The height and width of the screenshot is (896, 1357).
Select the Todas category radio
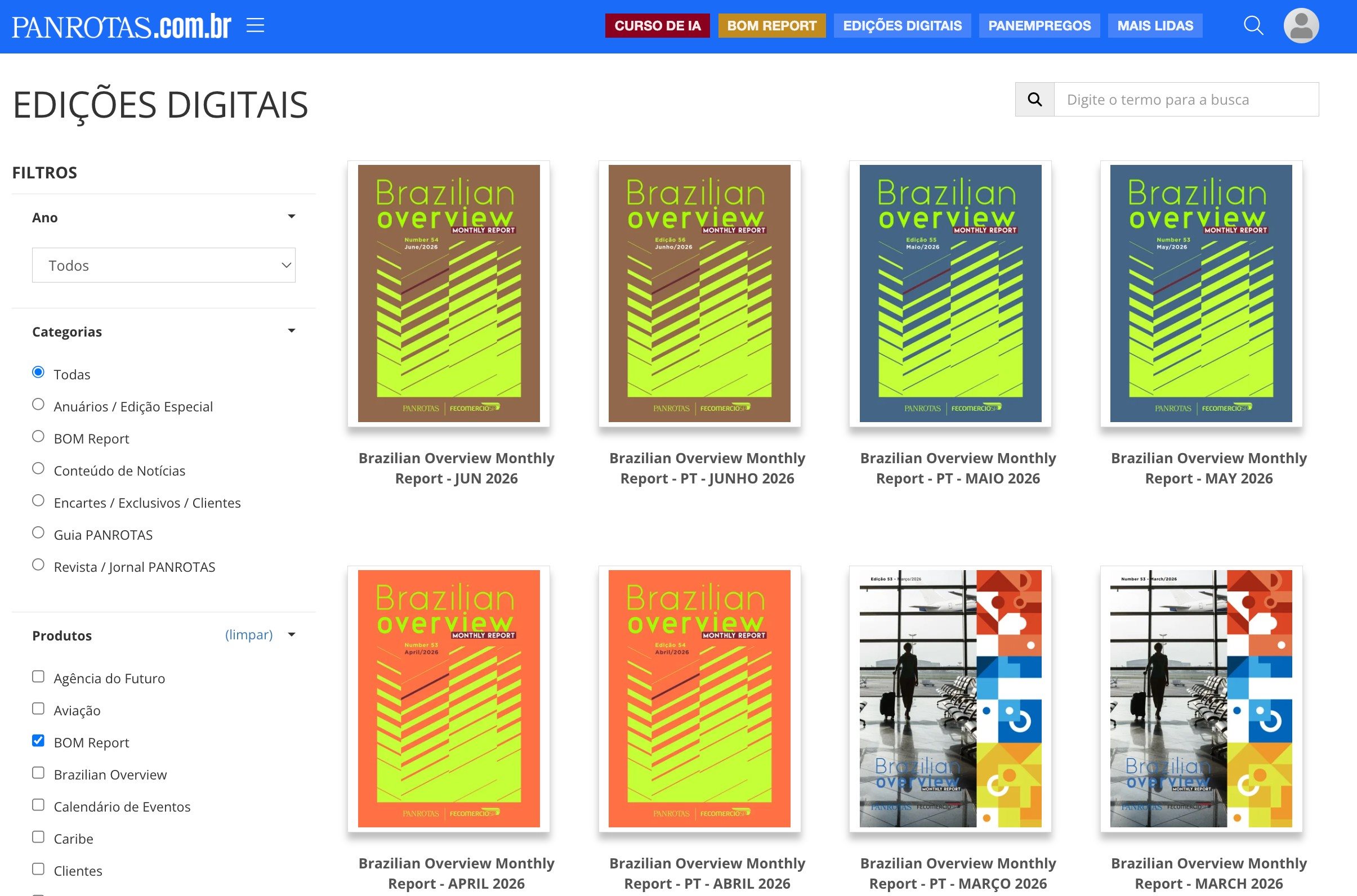click(38, 372)
